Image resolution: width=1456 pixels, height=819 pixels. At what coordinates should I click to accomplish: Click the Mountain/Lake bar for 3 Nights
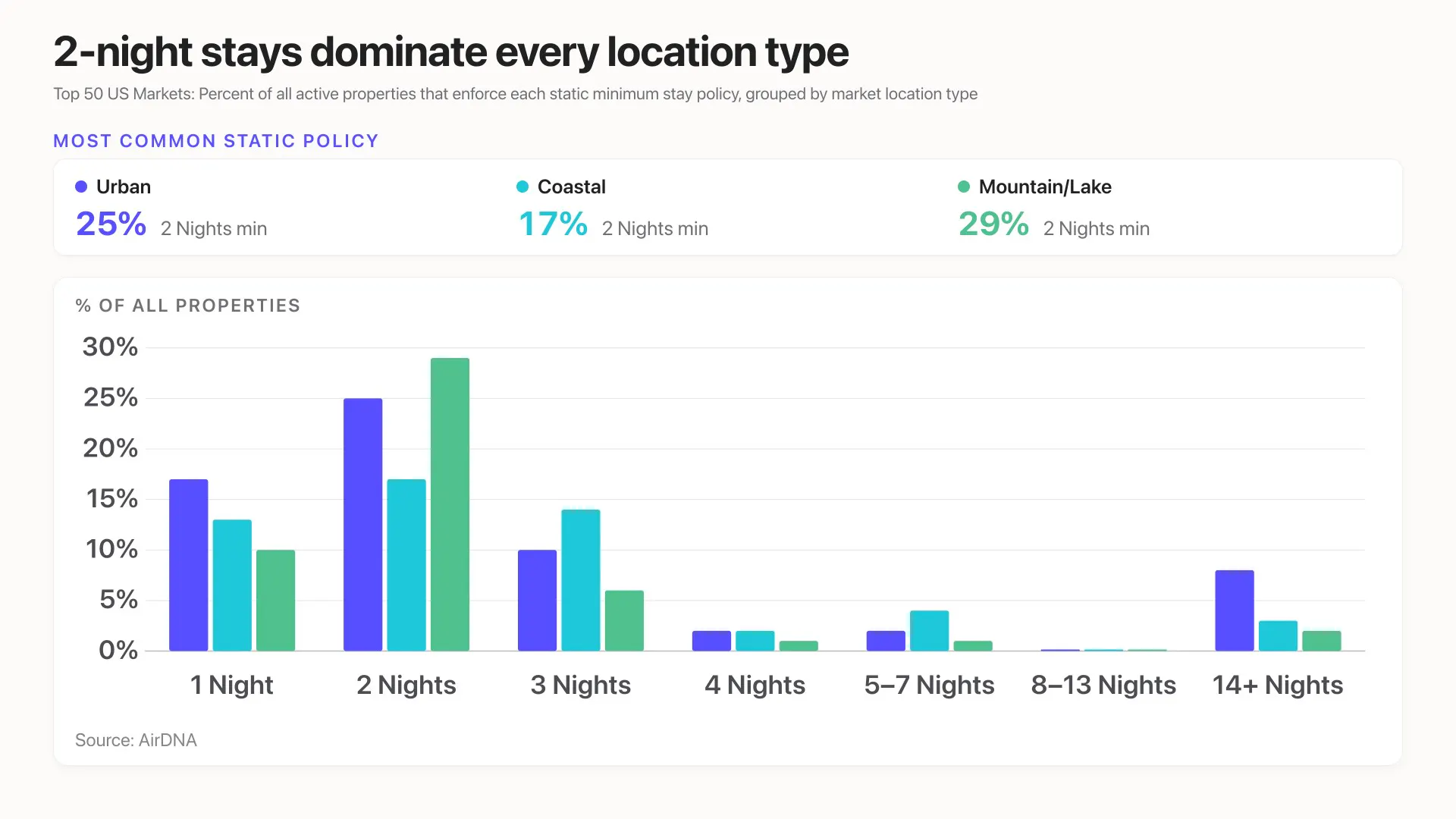pos(625,620)
